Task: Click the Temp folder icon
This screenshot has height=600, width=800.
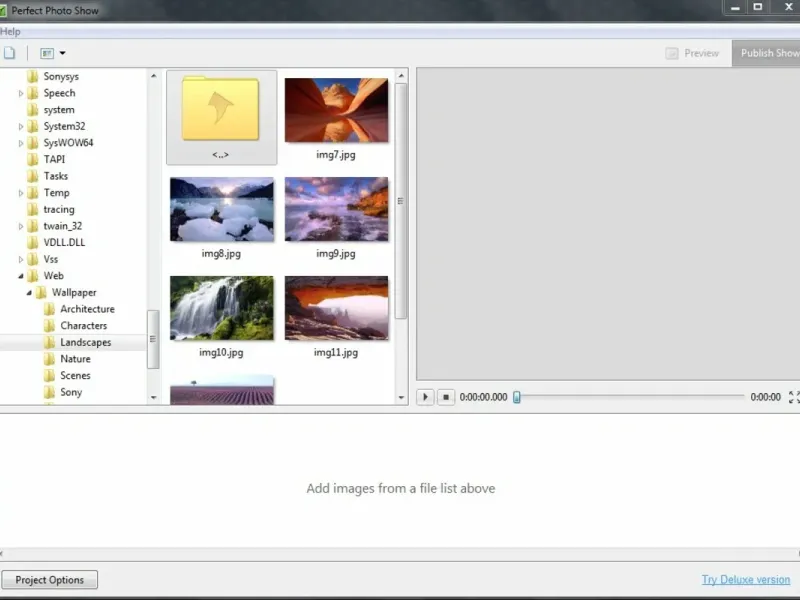Action: click(33, 192)
